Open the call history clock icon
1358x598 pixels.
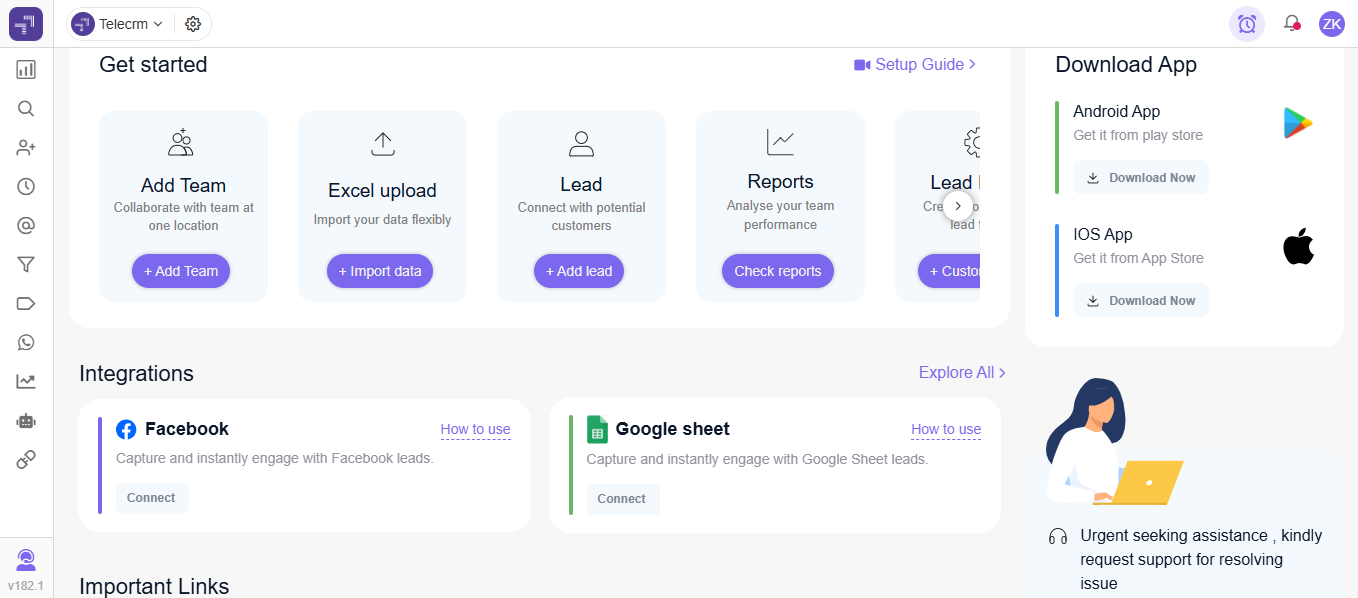pos(25,186)
